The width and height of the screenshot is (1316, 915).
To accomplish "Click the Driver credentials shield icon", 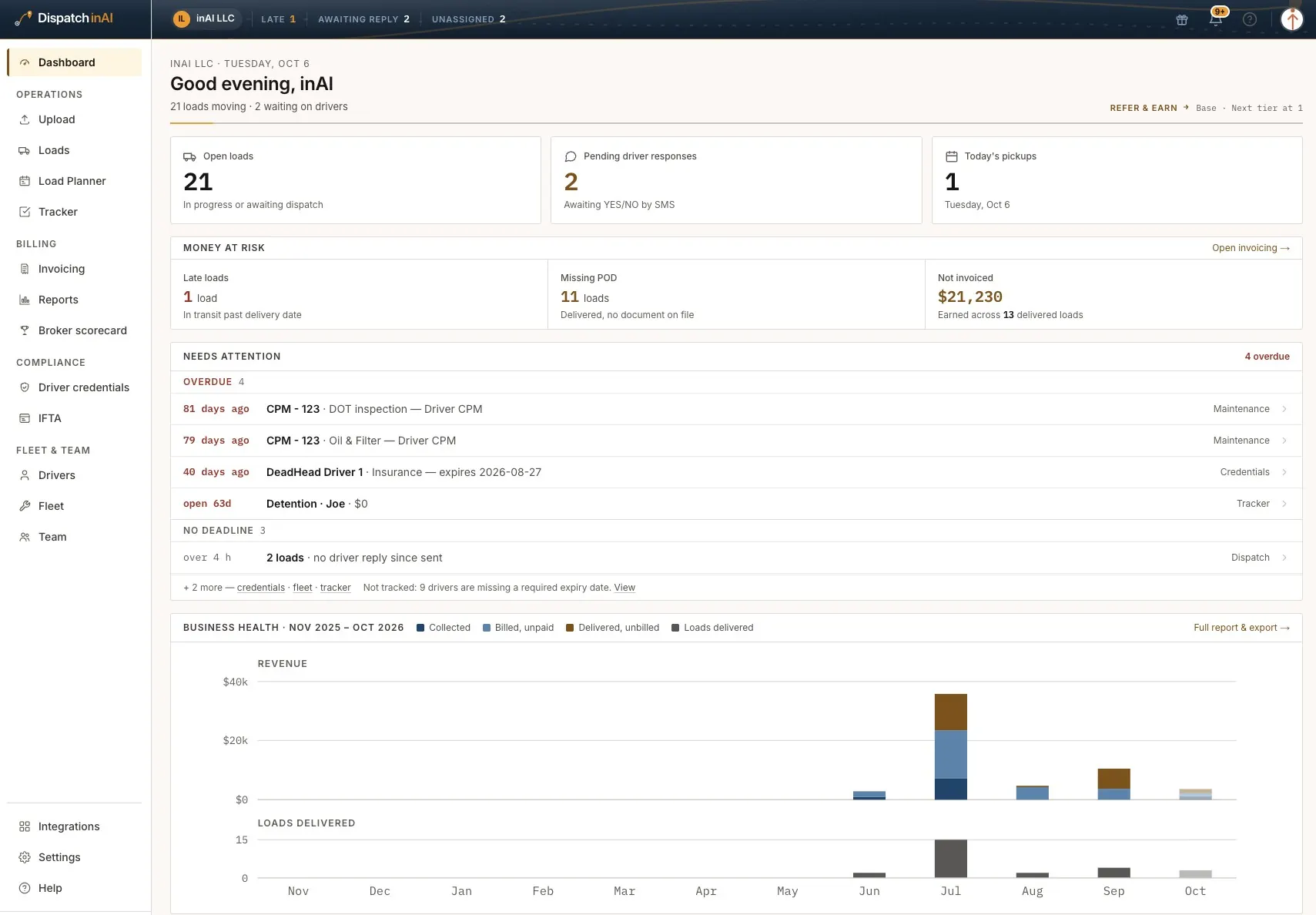I will pos(25,387).
